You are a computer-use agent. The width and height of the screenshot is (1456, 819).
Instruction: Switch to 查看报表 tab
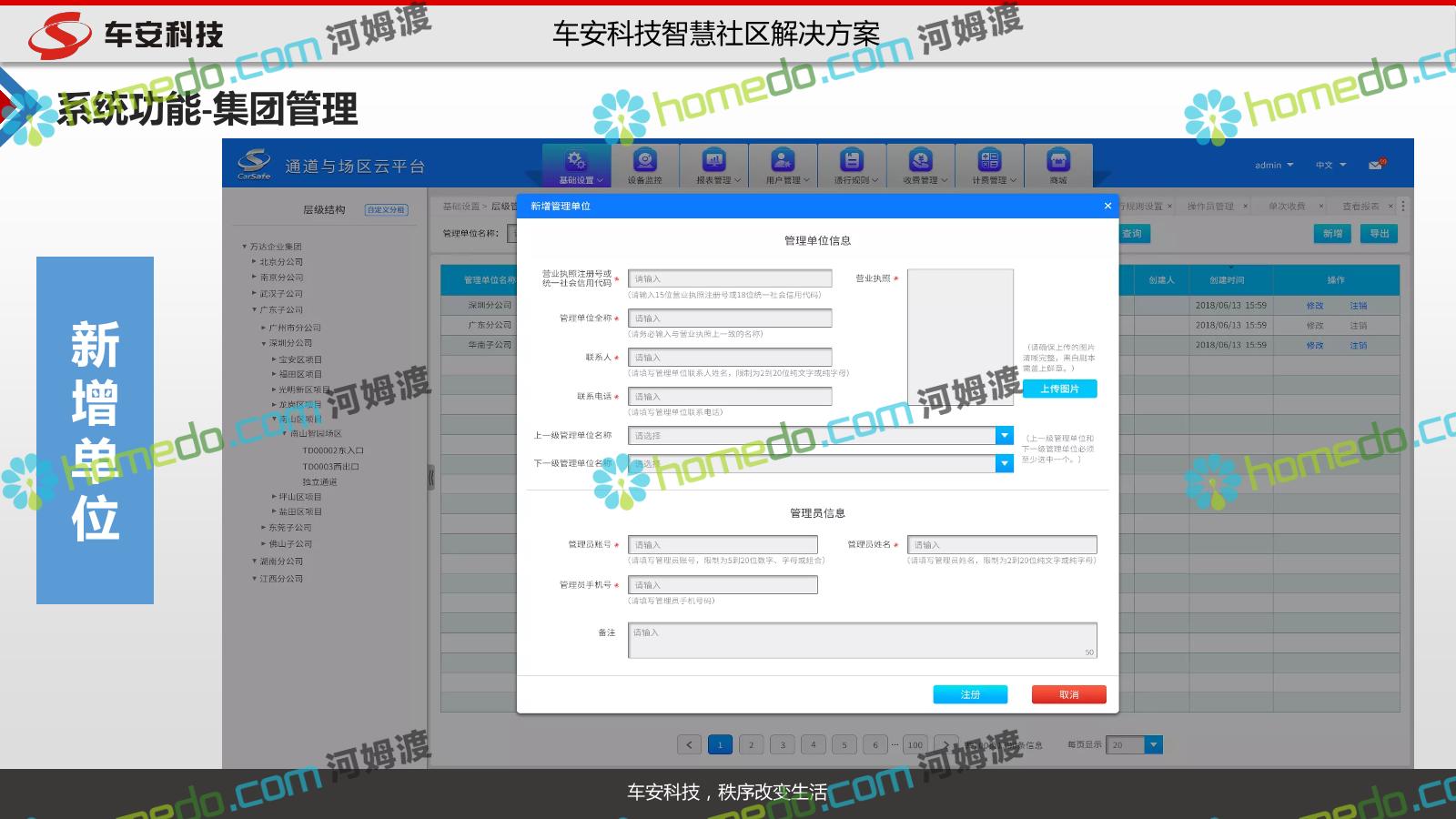[1360, 207]
